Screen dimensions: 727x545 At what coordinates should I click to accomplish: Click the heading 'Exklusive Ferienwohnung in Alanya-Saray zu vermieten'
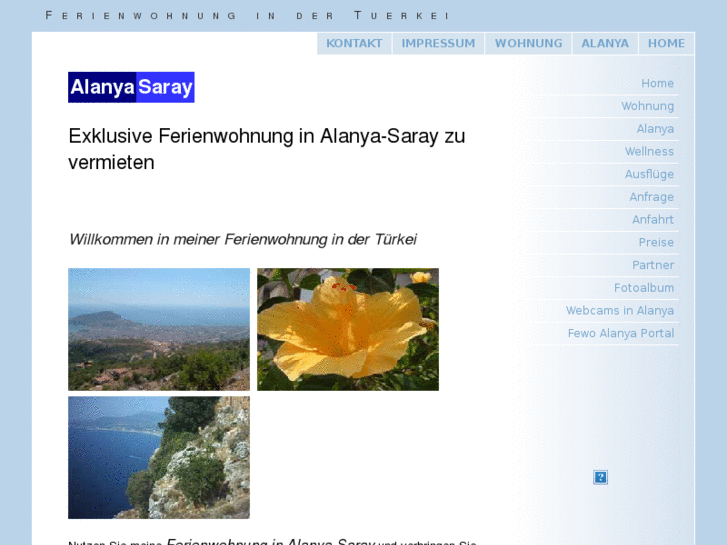pyautogui.click(x=267, y=149)
